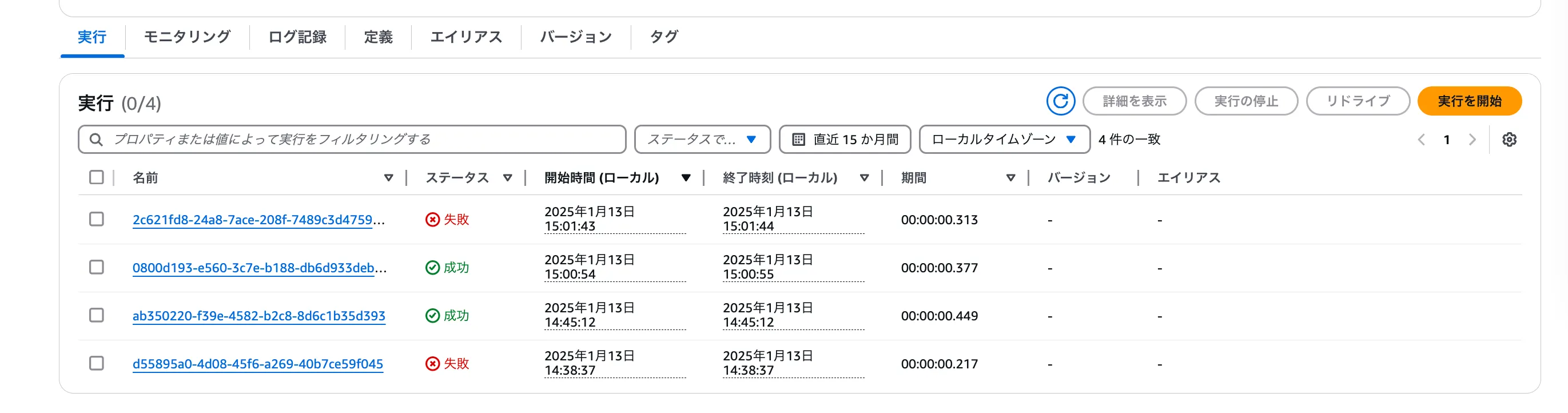This screenshot has width=1568, height=413.
Task: Toggle the select-all executions checkbox
Action: click(96, 177)
